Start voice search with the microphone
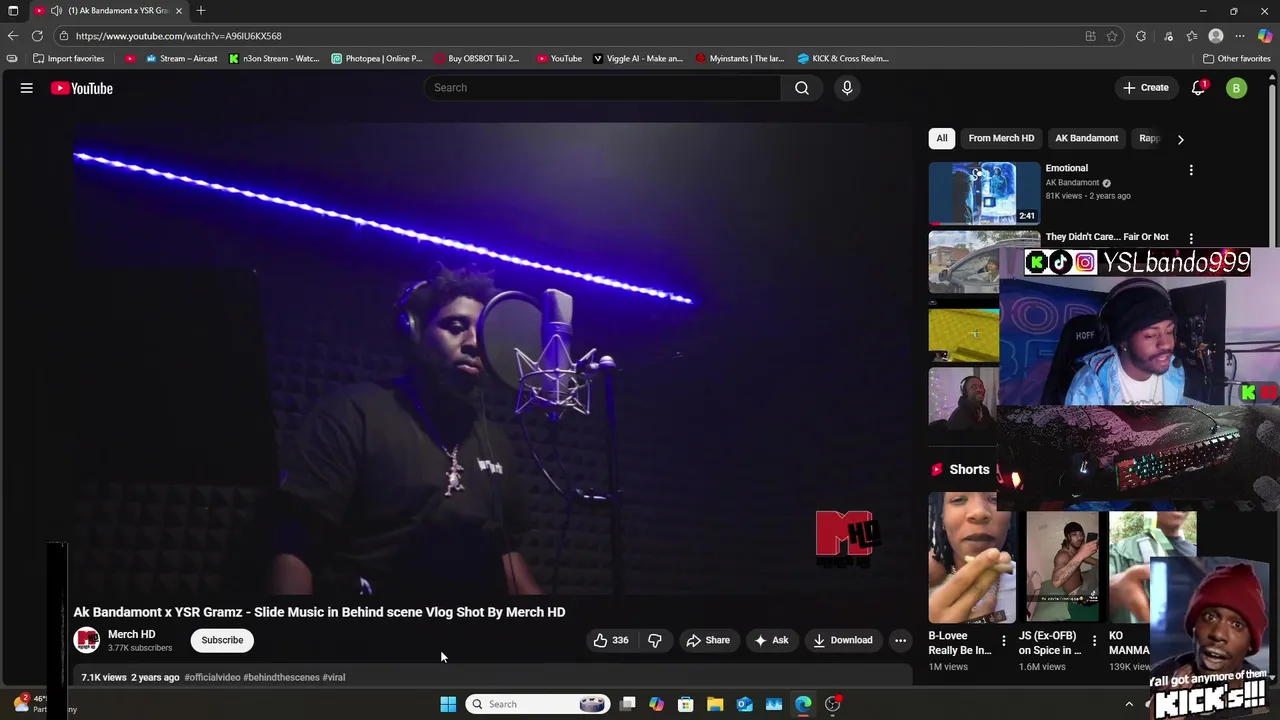Image resolution: width=1280 pixels, height=720 pixels. pyautogui.click(x=847, y=88)
